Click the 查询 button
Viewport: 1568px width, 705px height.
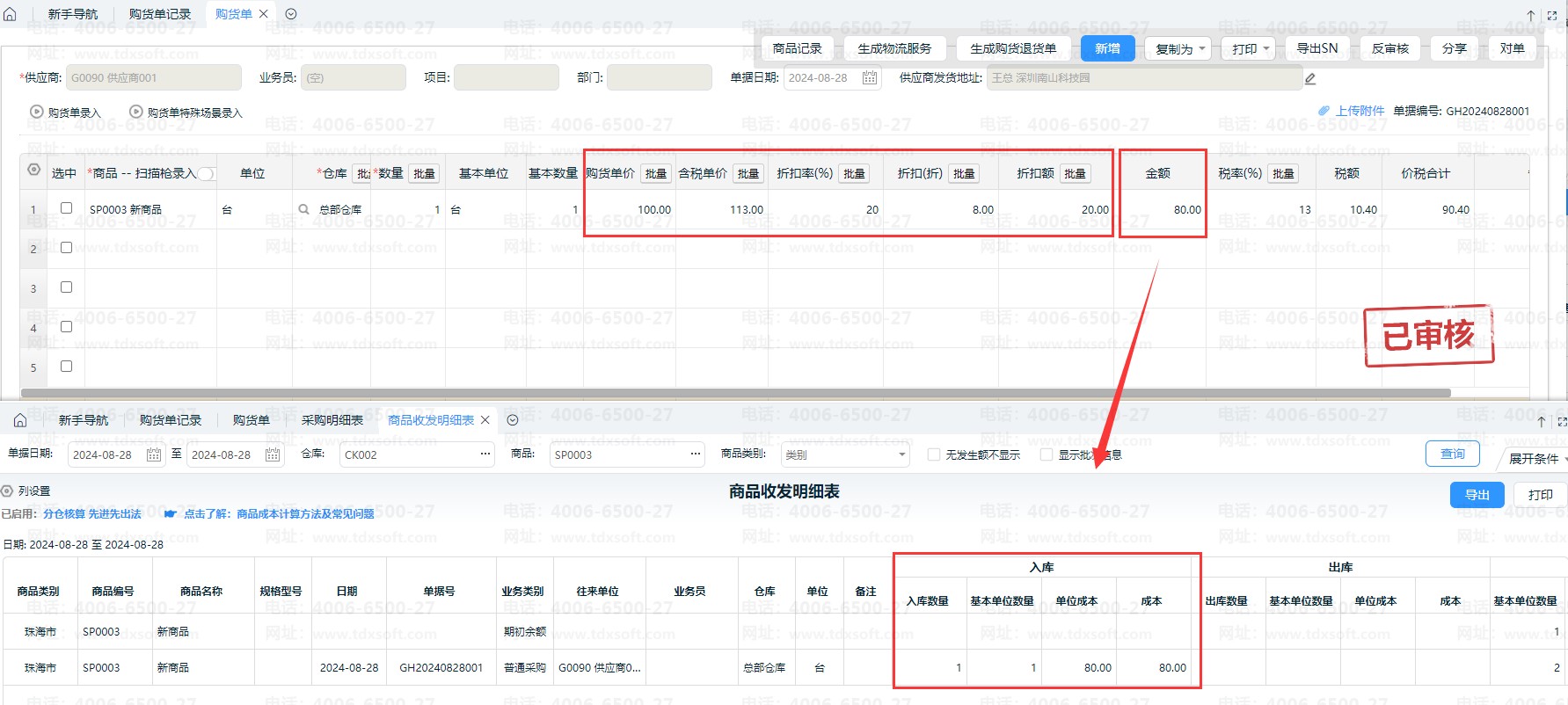[x=1452, y=454]
